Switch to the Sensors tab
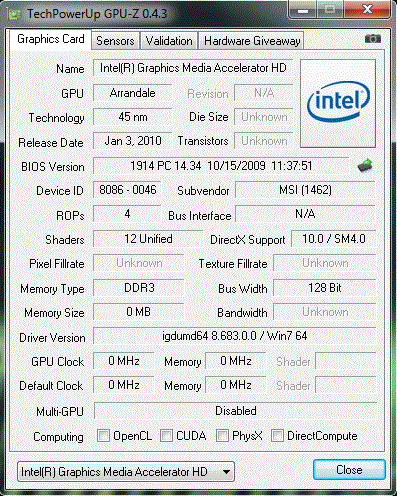This screenshot has width=397, height=496. (x=115, y=41)
